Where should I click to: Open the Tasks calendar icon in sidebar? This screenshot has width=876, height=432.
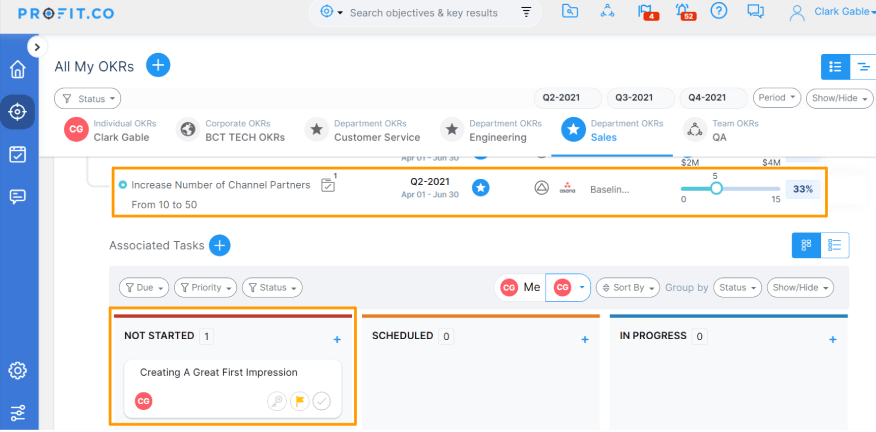tap(18, 154)
